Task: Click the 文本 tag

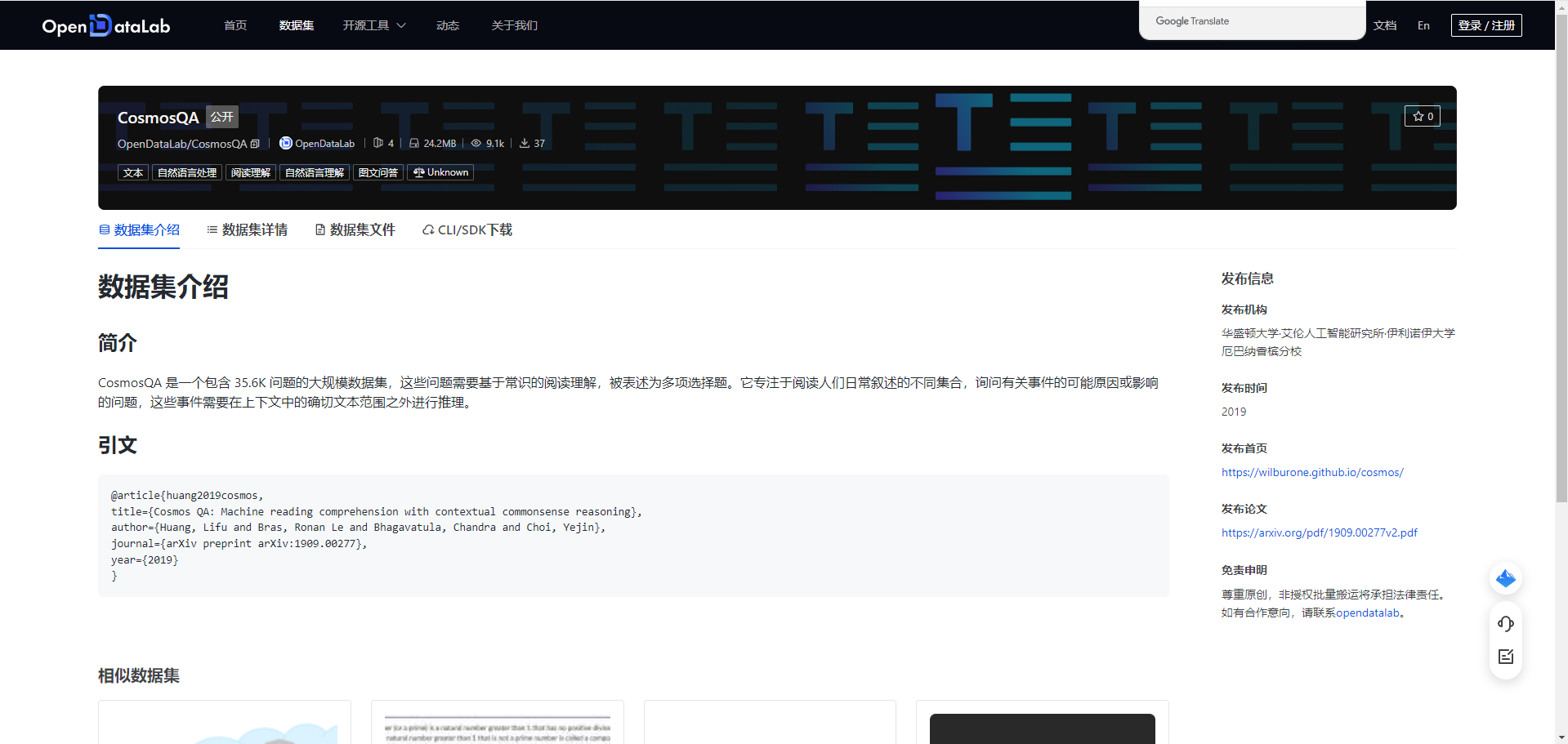Action: coord(133,172)
